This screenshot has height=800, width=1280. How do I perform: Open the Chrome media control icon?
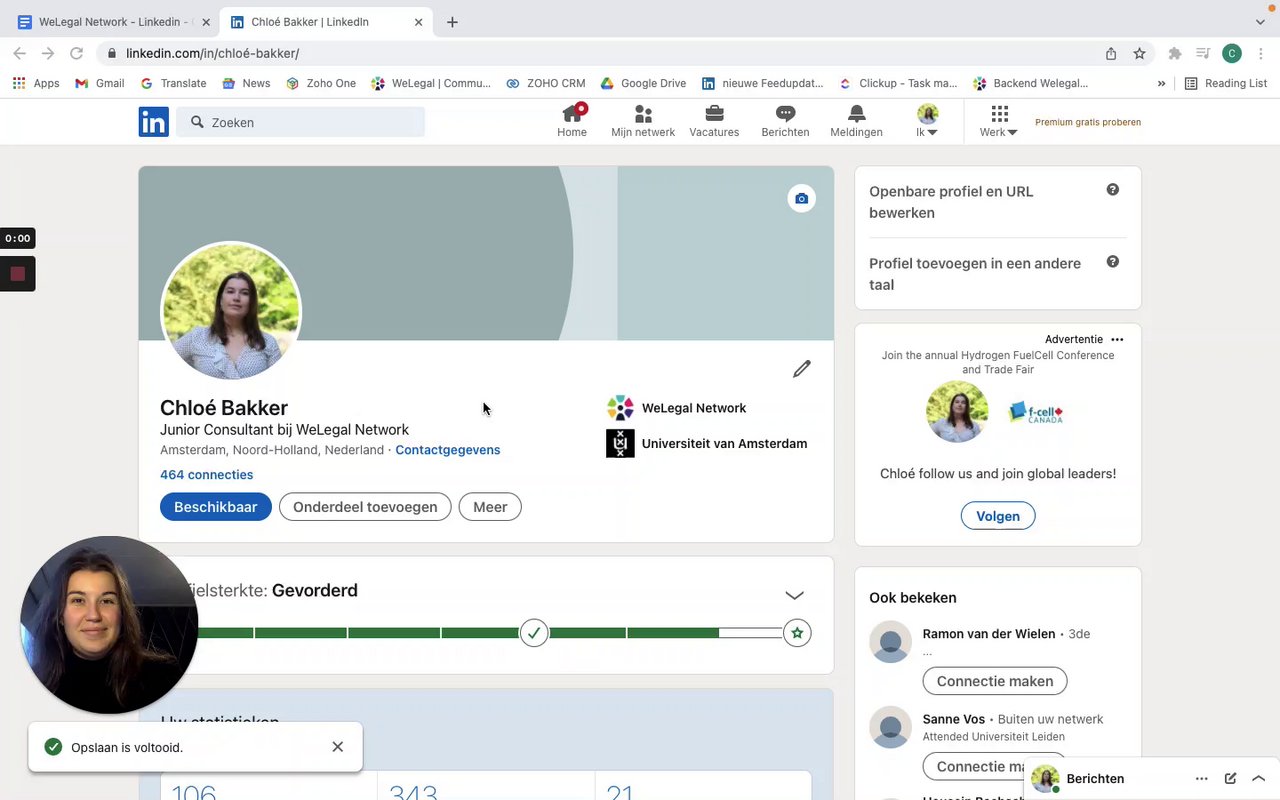(x=1203, y=53)
